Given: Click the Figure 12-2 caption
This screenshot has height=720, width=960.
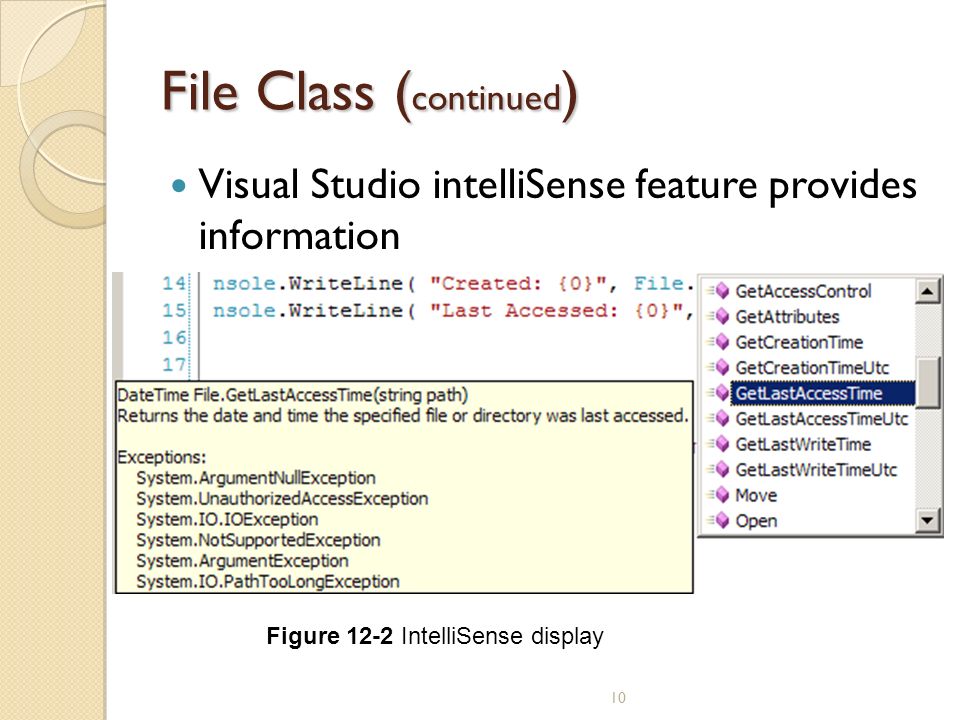Looking at the screenshot, I should click(435, 636).
